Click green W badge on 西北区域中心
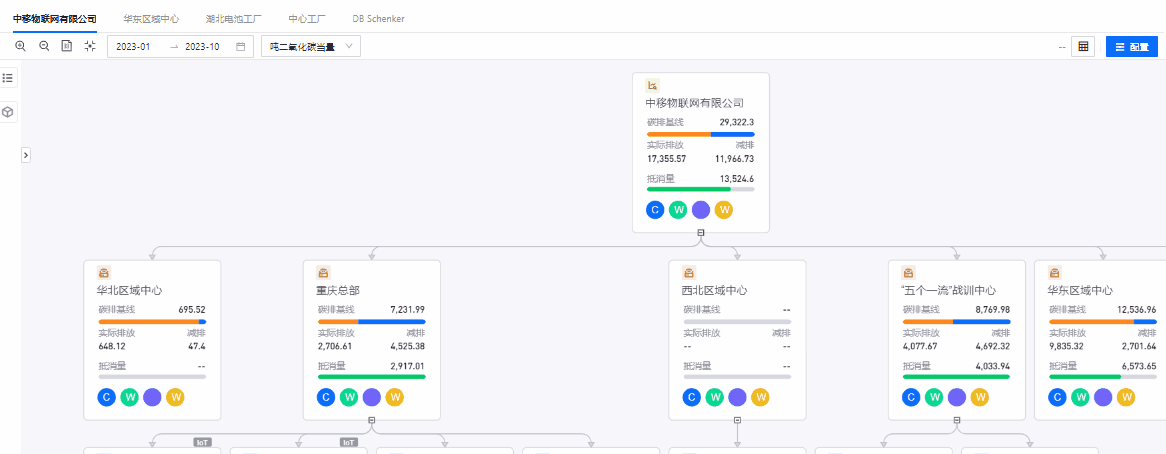Image resolution: width=1166 pixels, height=454 pixels. 715,397
